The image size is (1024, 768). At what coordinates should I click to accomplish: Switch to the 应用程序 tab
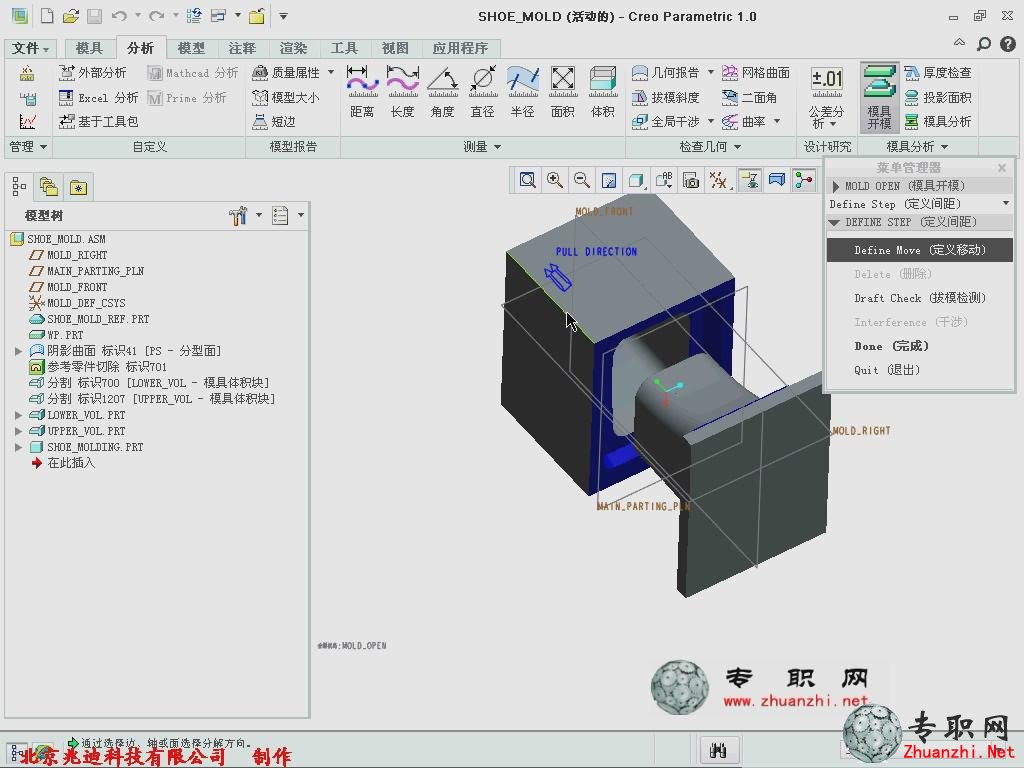[460, 48]
